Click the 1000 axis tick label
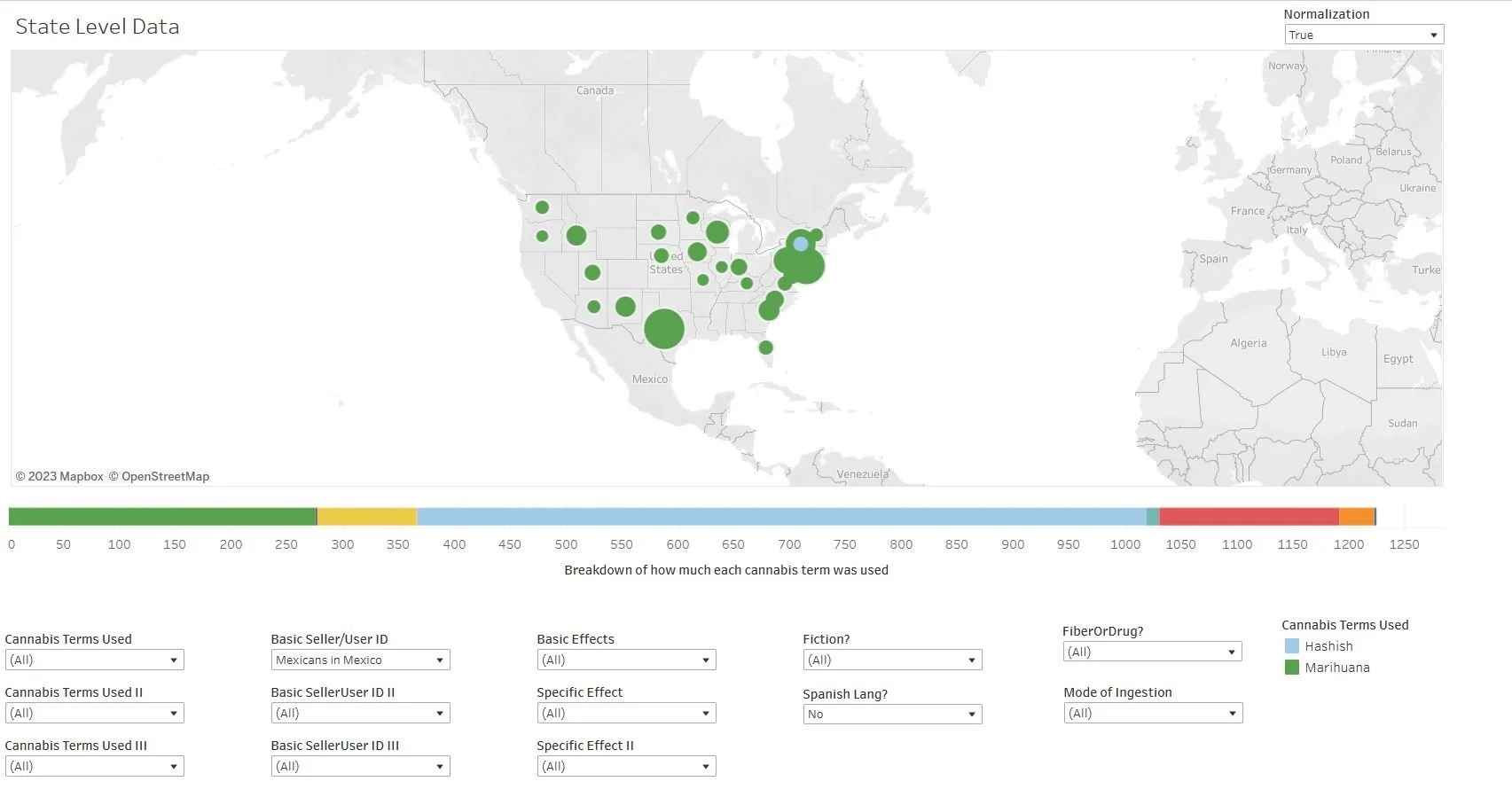 click(1125, 544)
